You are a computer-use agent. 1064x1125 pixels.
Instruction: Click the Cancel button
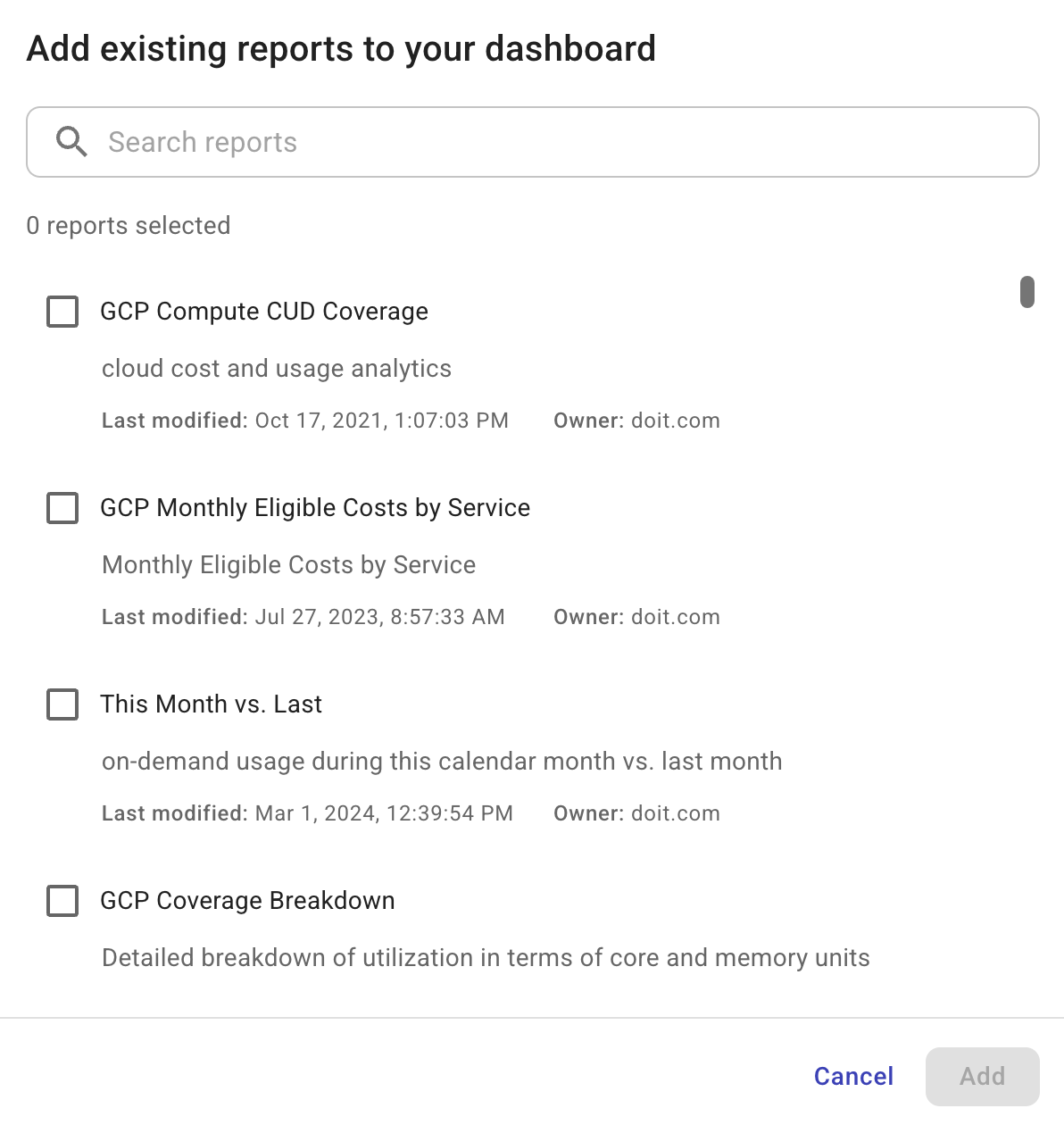[x=852, y=1076]
